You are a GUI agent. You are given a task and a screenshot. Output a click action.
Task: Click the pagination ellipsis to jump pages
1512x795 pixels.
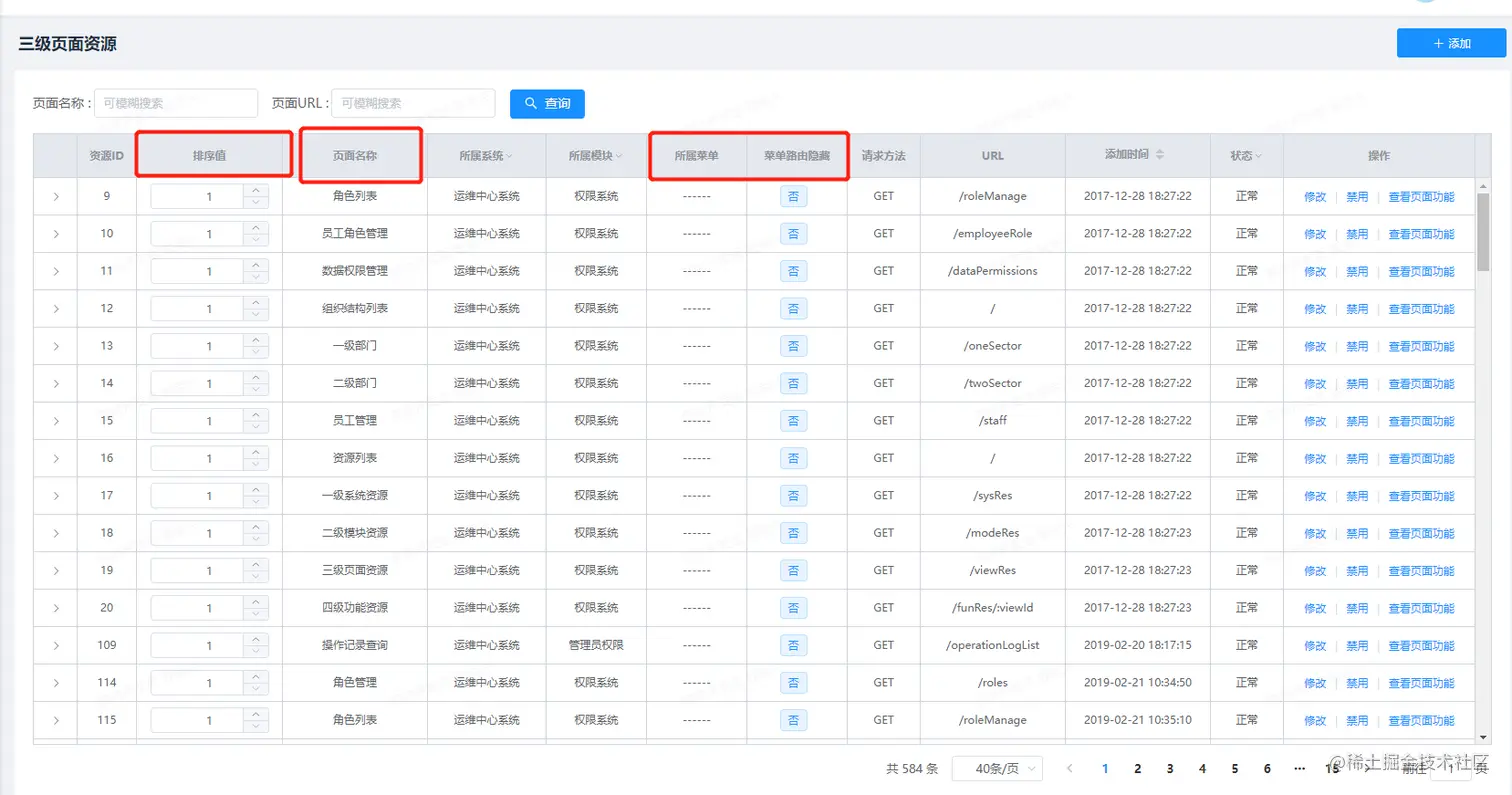[1299, 769]
